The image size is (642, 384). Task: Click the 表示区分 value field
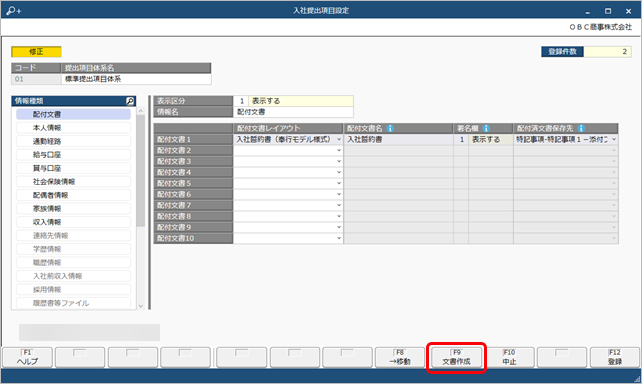click(x=293, y=101)
